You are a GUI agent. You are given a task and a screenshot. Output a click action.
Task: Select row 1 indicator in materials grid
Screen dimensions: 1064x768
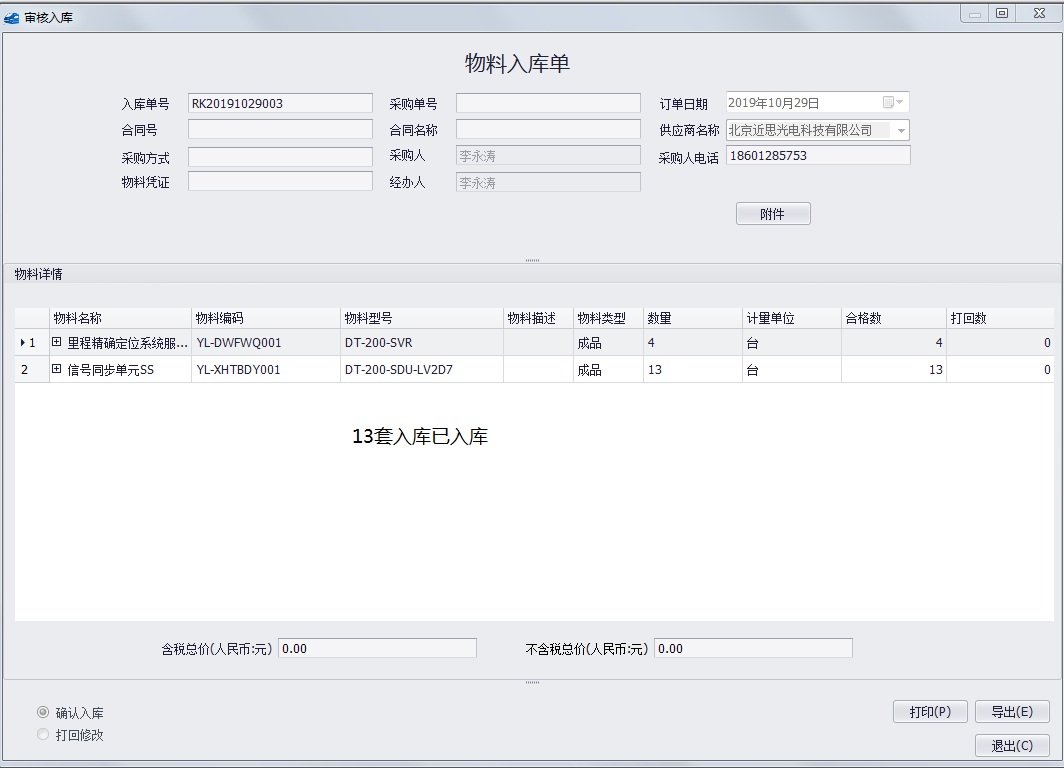click(30, 343)
